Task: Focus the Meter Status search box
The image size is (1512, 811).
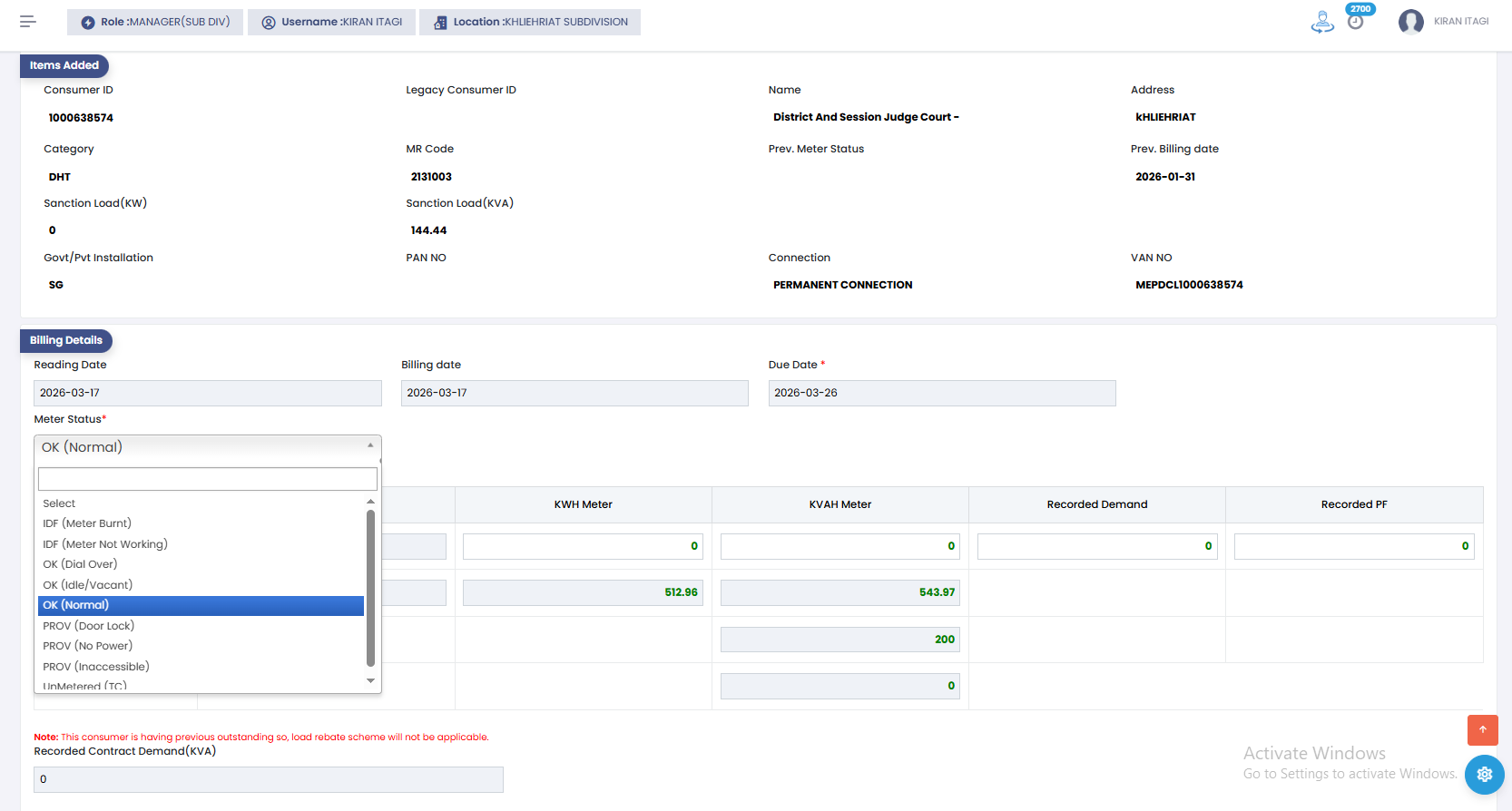Action: pyautogui.click(x=207, y=479)
